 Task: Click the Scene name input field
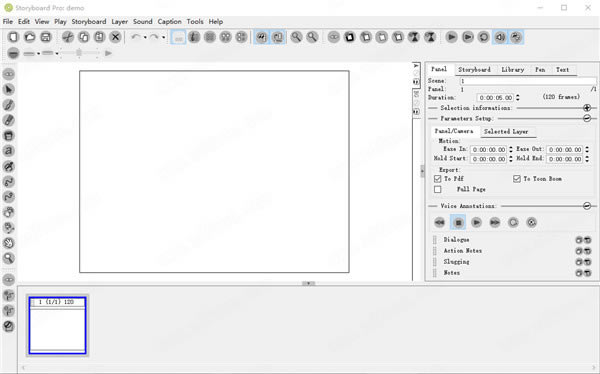point(528,81)
